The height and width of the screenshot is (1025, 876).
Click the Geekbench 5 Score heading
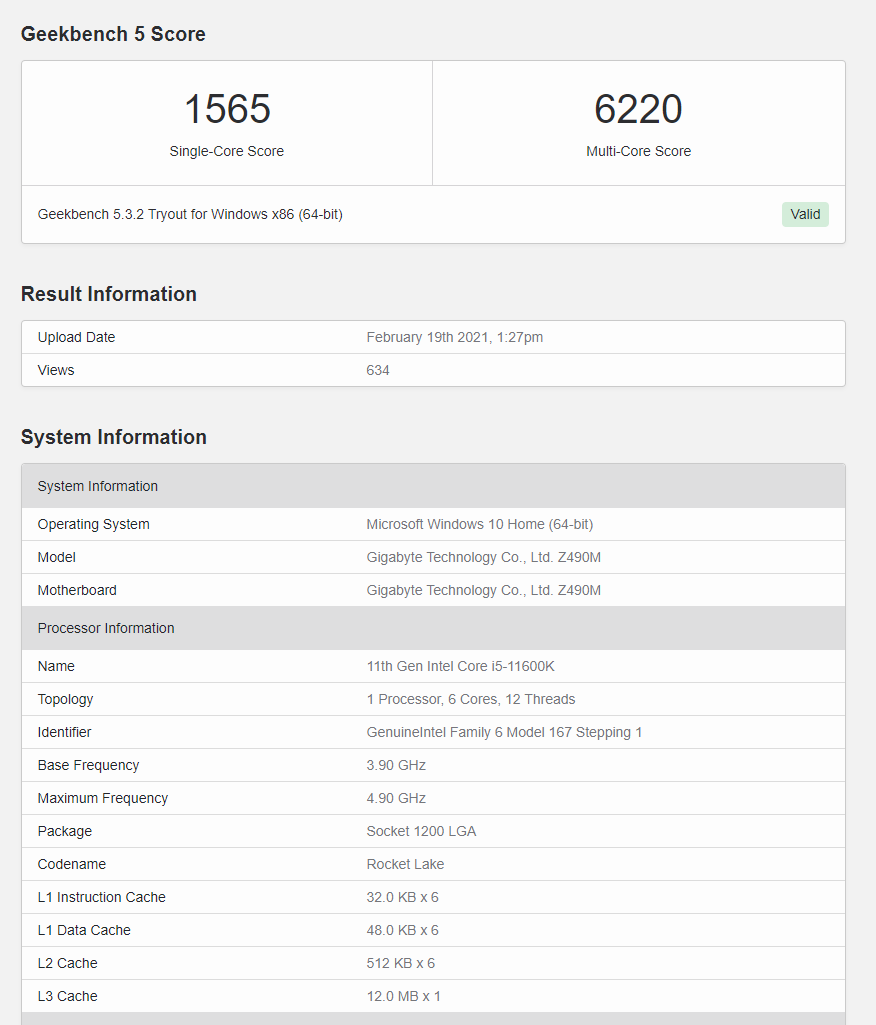pyautogui.click(x=113, y=34)
